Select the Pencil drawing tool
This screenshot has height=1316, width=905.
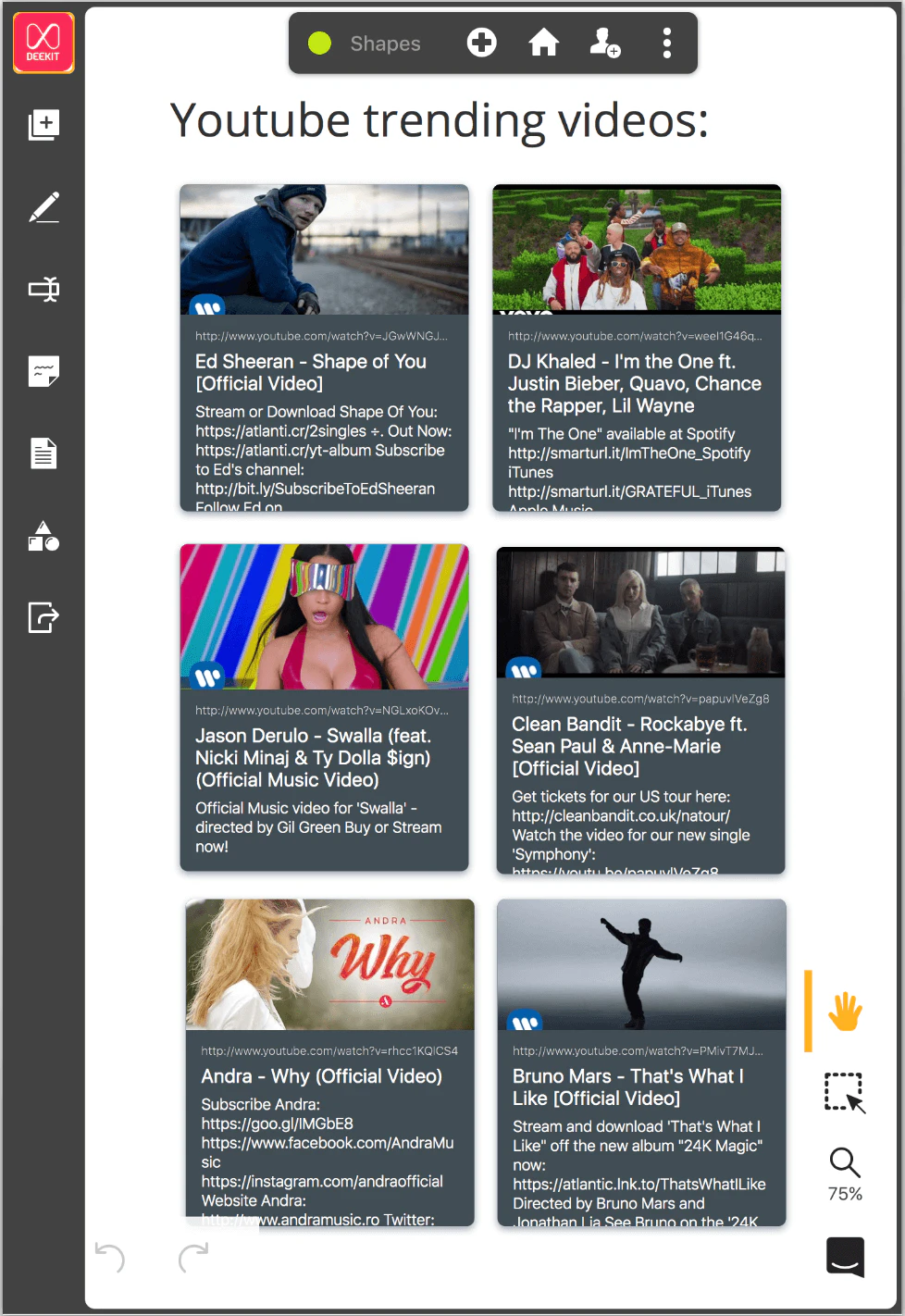click(43, 207)
